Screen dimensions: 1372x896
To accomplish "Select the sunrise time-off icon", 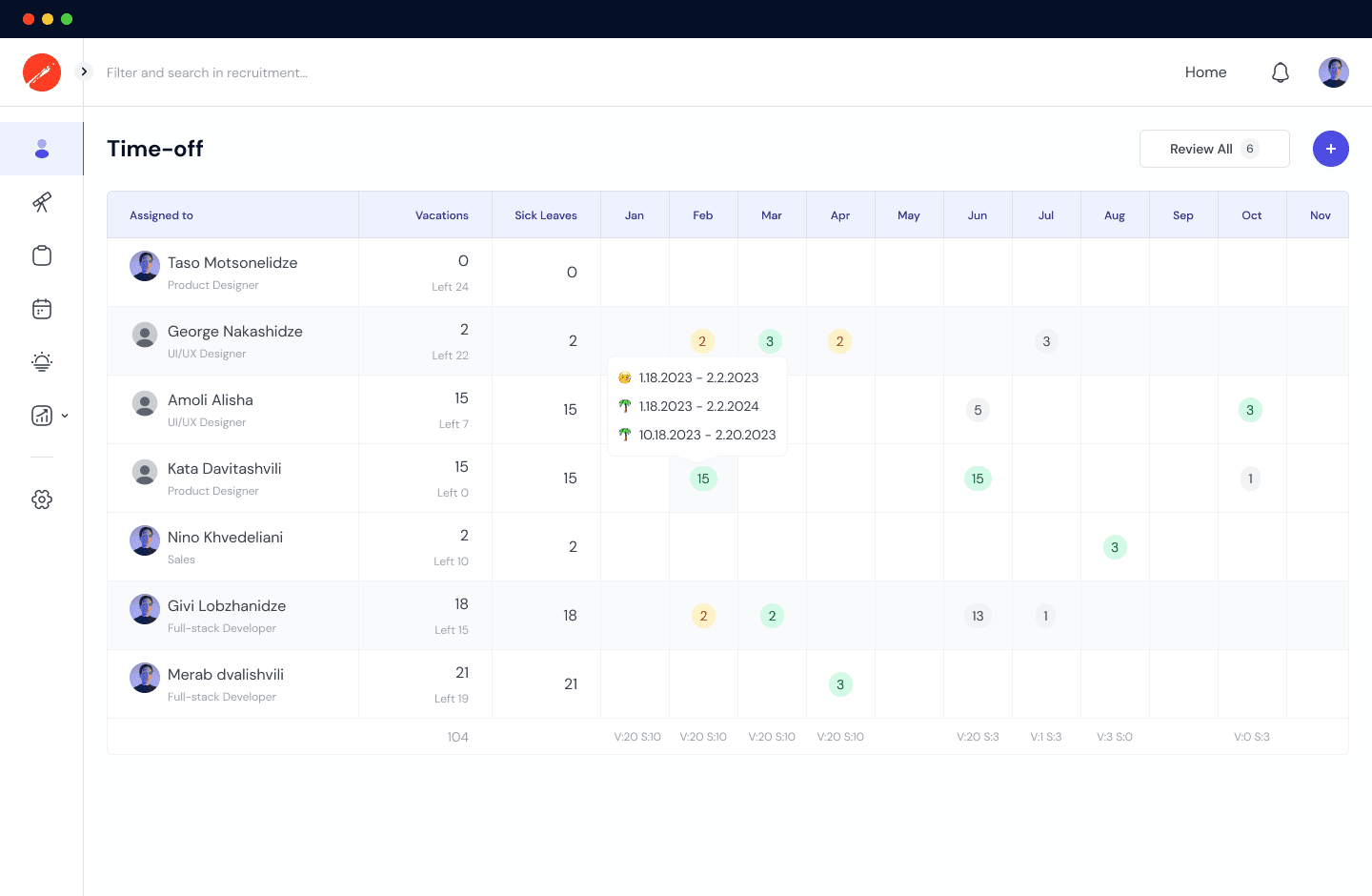I will click(42, 362).
